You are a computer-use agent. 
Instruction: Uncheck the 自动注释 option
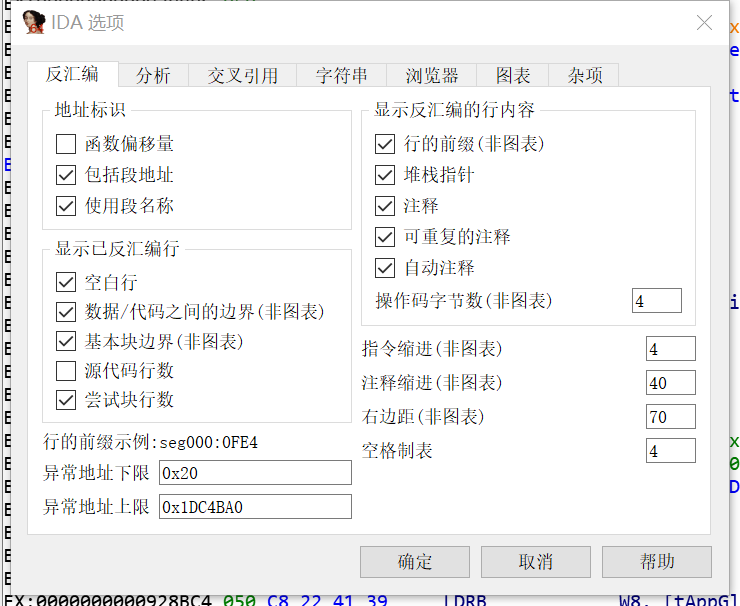pos(385,268)
